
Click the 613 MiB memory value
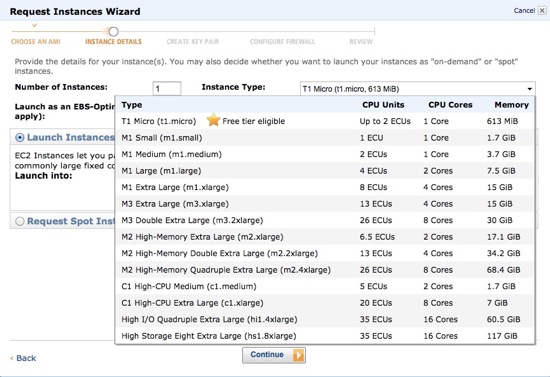click(x=502, y=121)
